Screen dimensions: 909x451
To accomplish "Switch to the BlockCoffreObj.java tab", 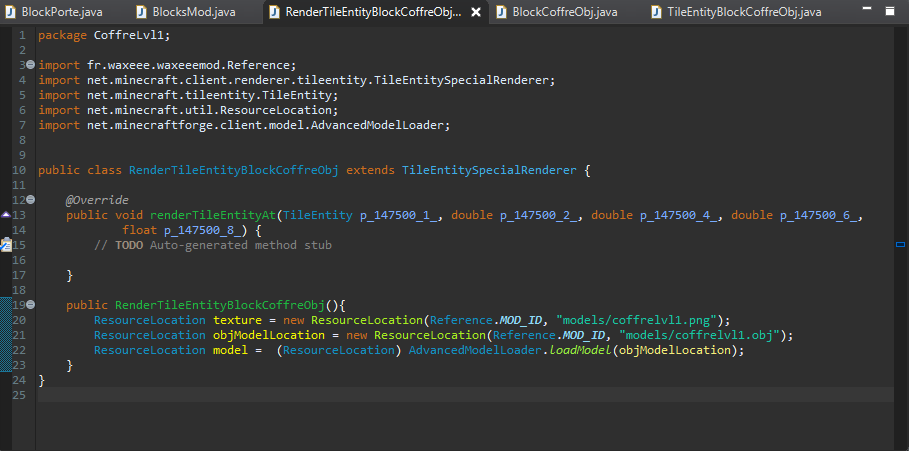I will tap(564, 12).
